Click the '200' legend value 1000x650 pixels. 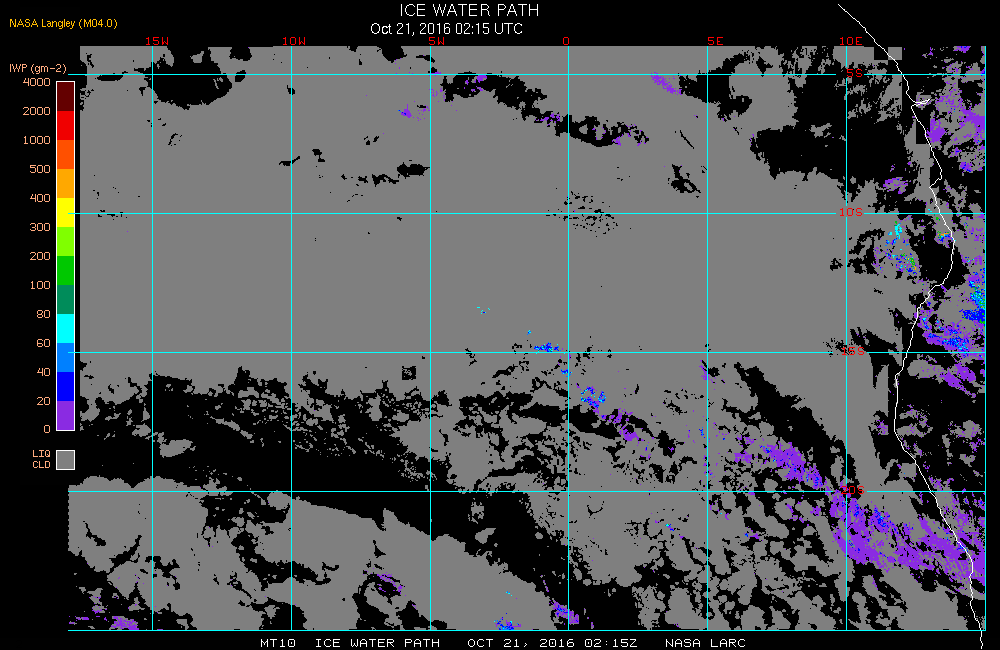pos(40,256)
